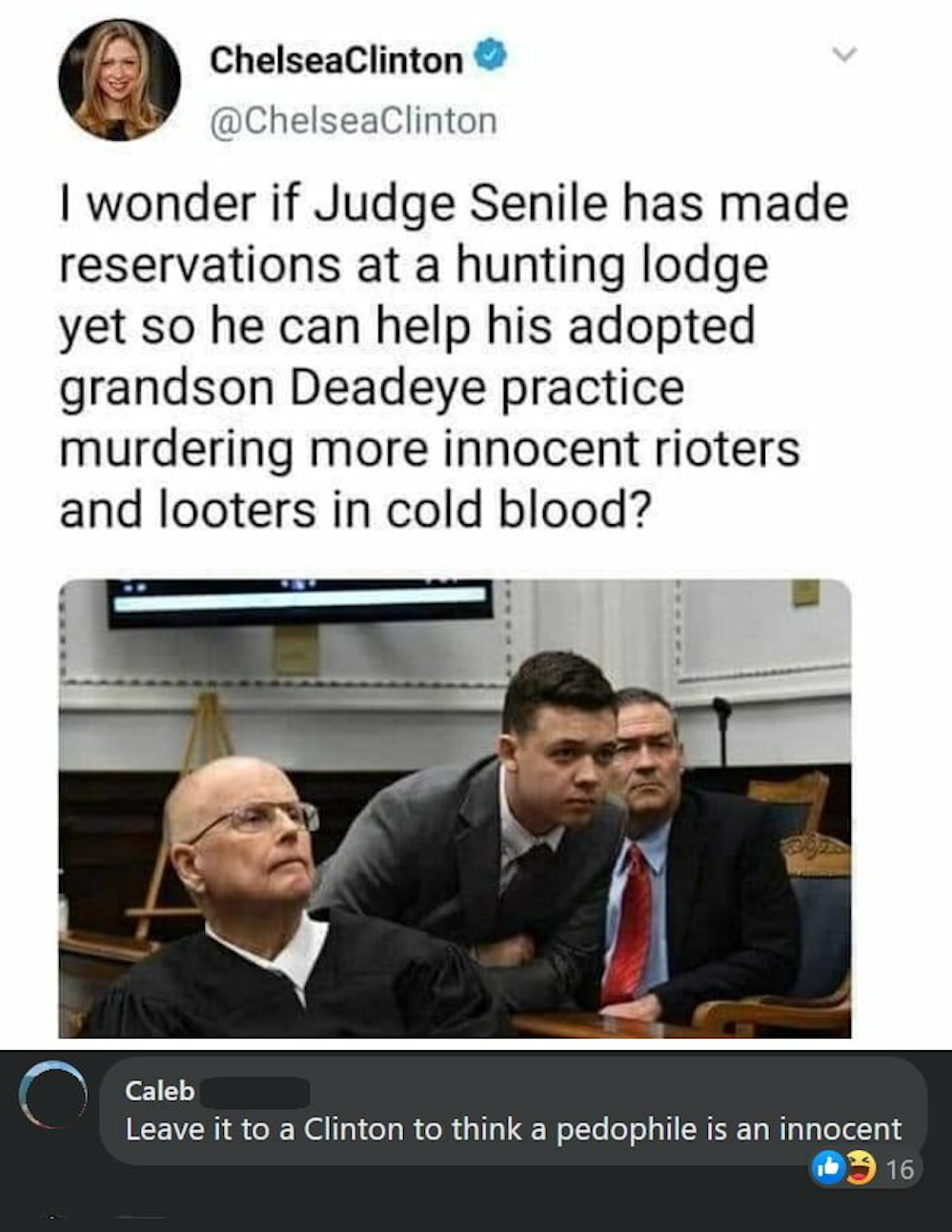Open the attached courtroom photo
Image resolution: width=952 pixels, height=1232 pixels.
pos(455,808)
